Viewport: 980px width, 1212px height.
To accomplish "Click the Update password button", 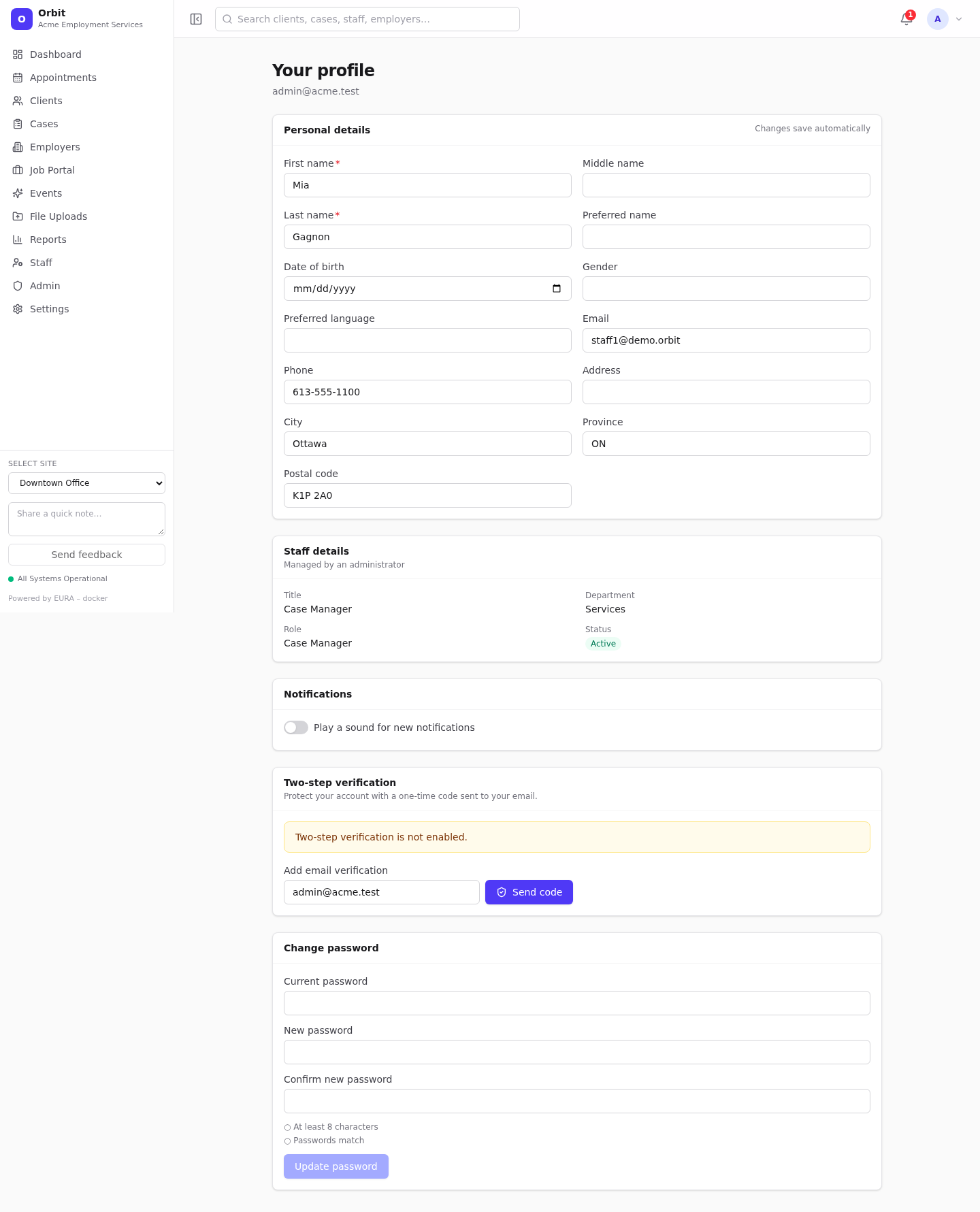I will [x=336, y=1166].
